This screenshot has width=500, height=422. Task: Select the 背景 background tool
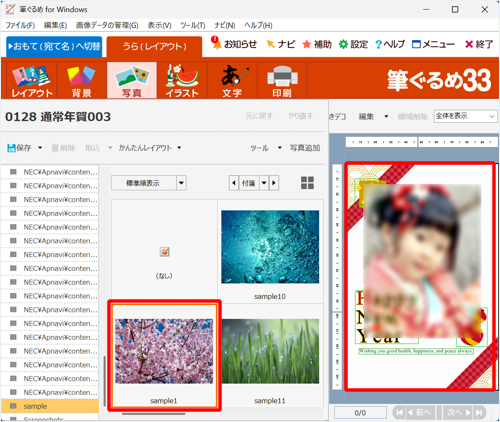(x=81, y=80)
